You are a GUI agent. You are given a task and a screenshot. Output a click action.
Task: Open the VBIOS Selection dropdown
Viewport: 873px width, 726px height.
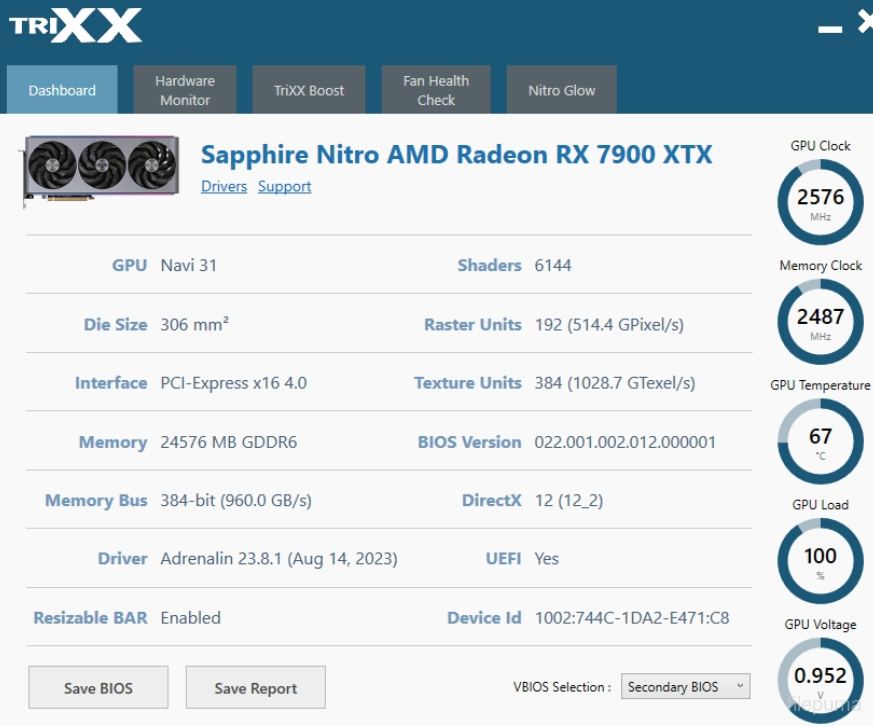685,687
